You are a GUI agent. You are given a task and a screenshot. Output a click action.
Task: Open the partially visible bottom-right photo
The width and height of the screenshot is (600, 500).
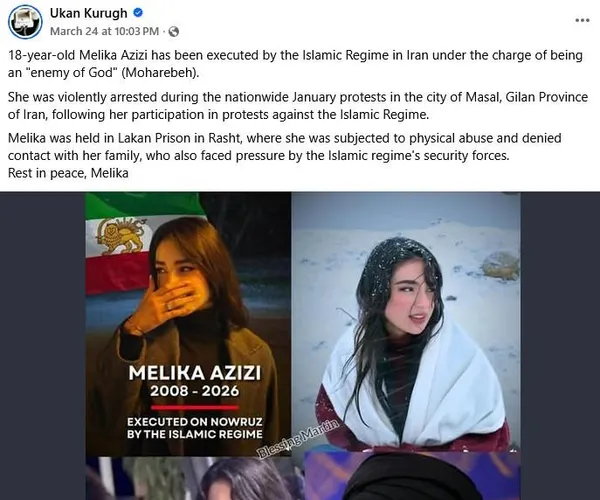(412, 476)
